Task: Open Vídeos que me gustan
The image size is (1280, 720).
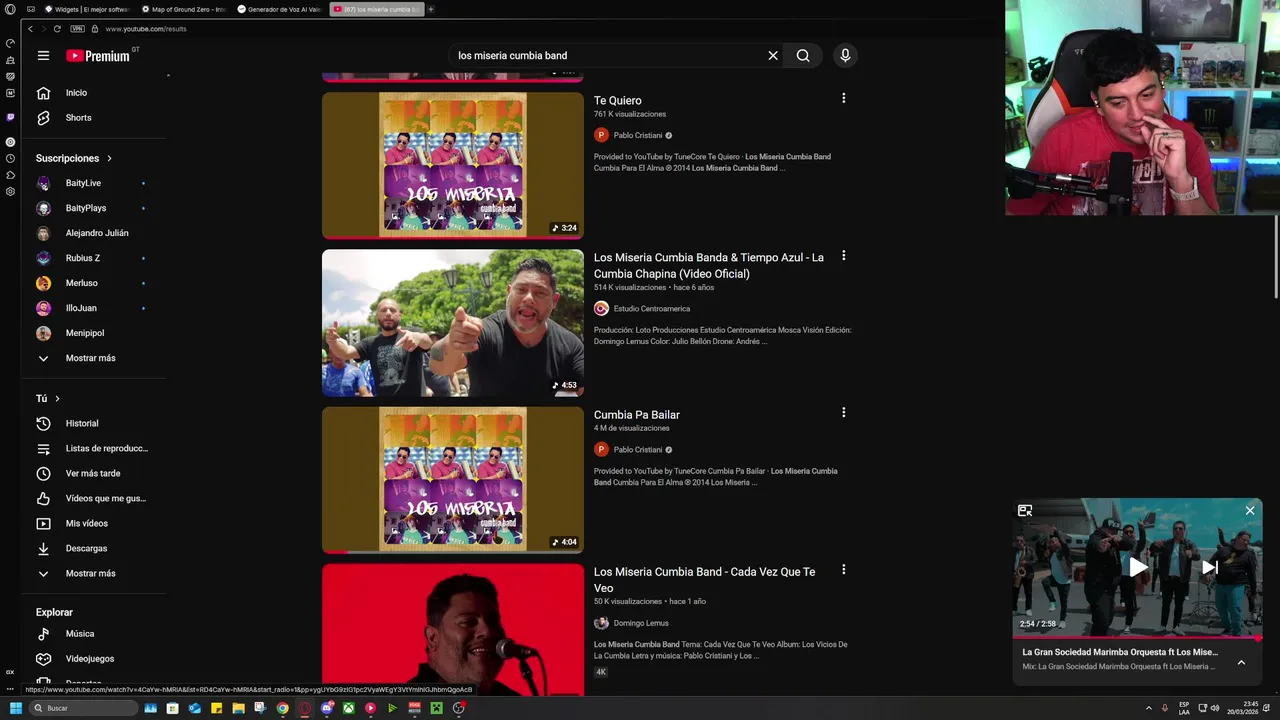Action: [94, 499]
